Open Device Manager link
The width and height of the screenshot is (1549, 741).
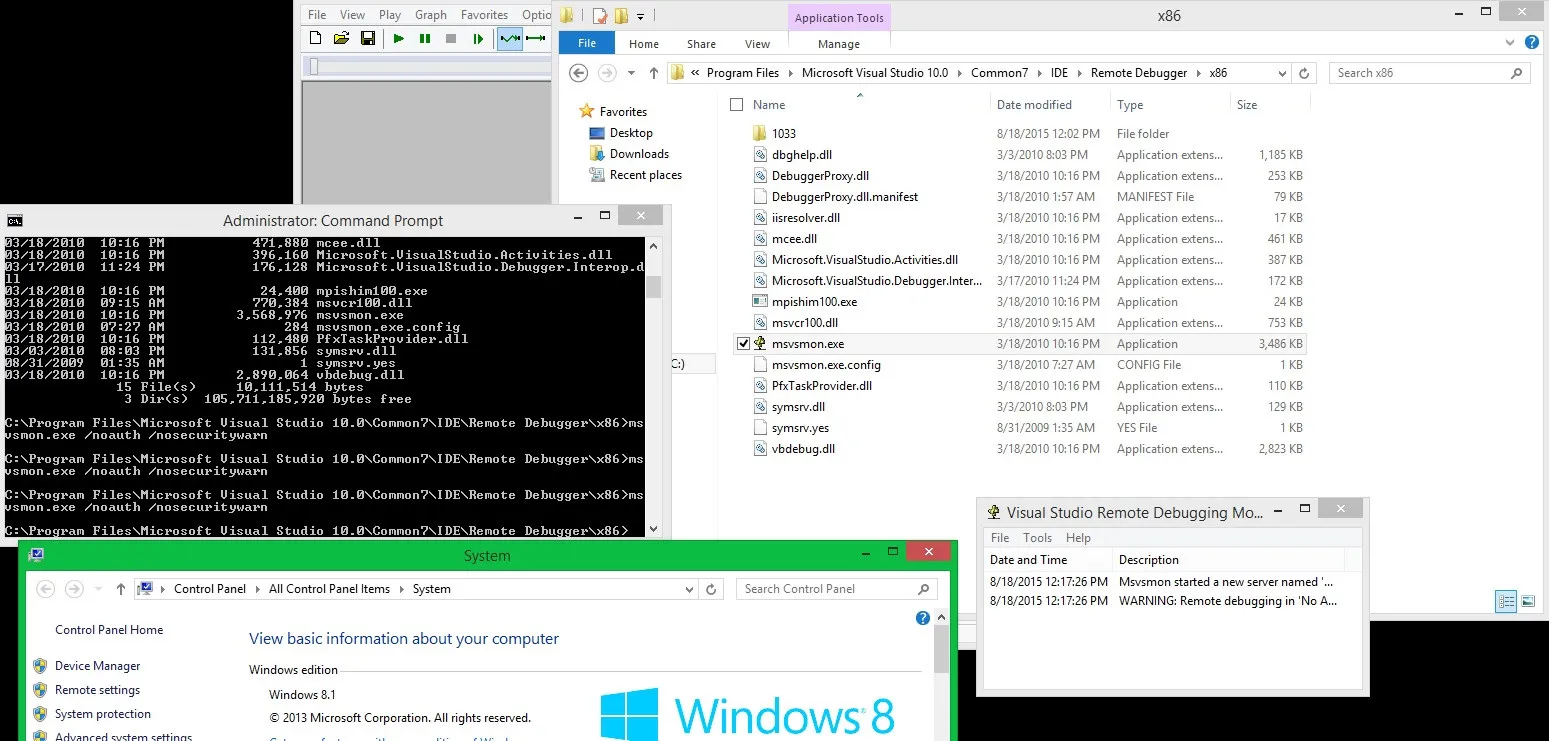coord(97,666)
